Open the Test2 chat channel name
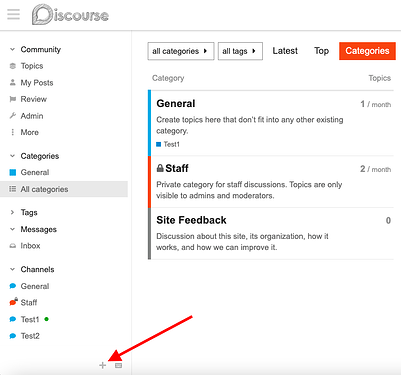 pos(30,336)
